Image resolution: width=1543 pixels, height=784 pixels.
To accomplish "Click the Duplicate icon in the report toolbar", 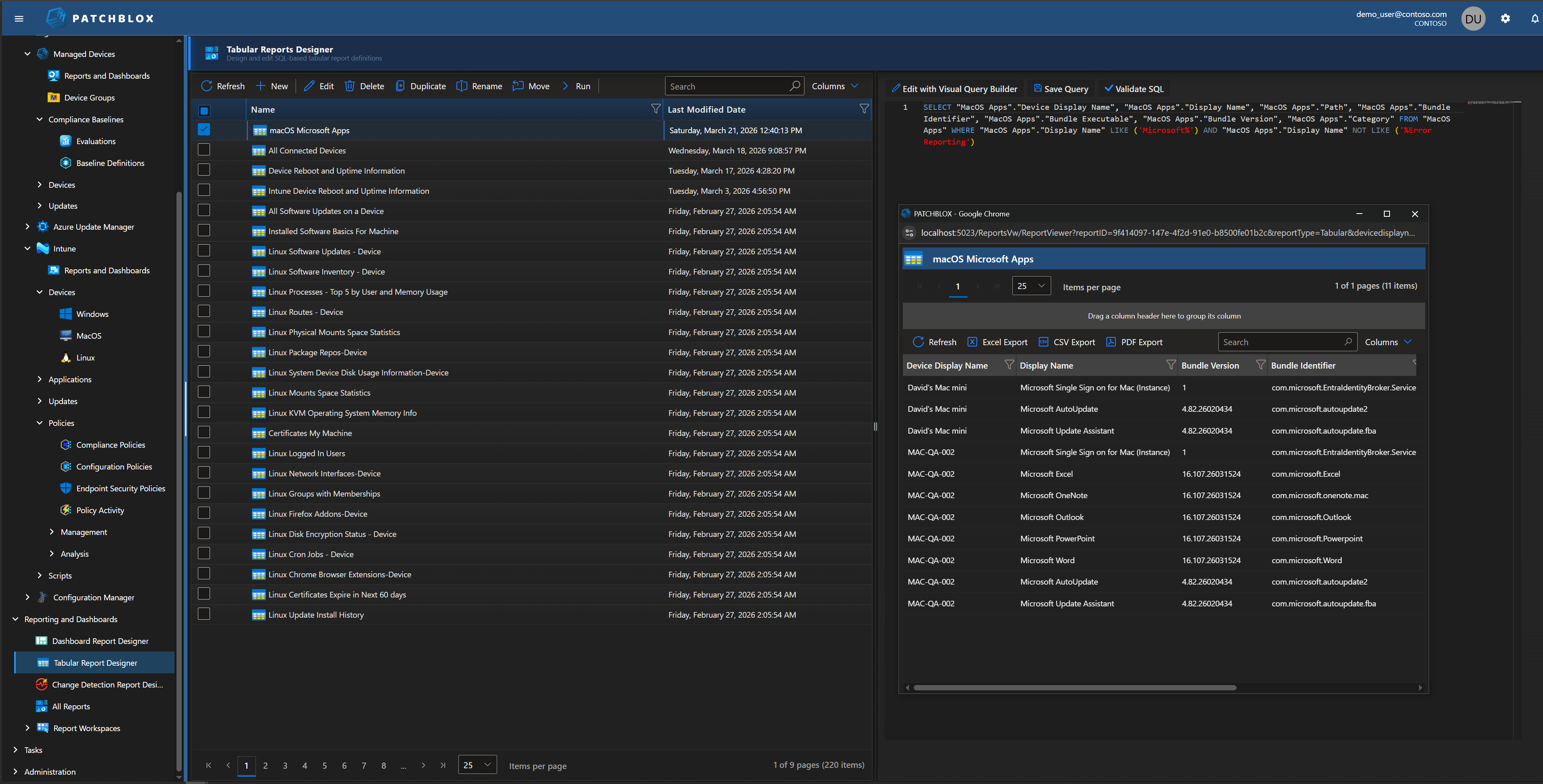I will (400, 86).
